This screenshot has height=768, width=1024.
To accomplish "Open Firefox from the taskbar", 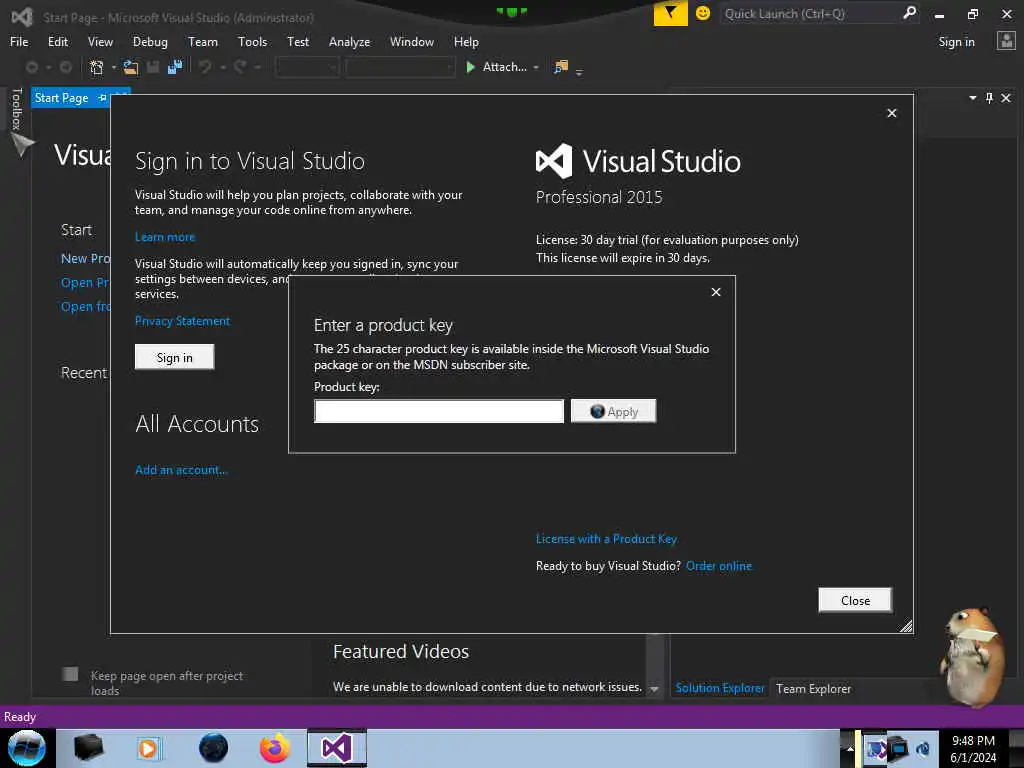I will 275,748.
